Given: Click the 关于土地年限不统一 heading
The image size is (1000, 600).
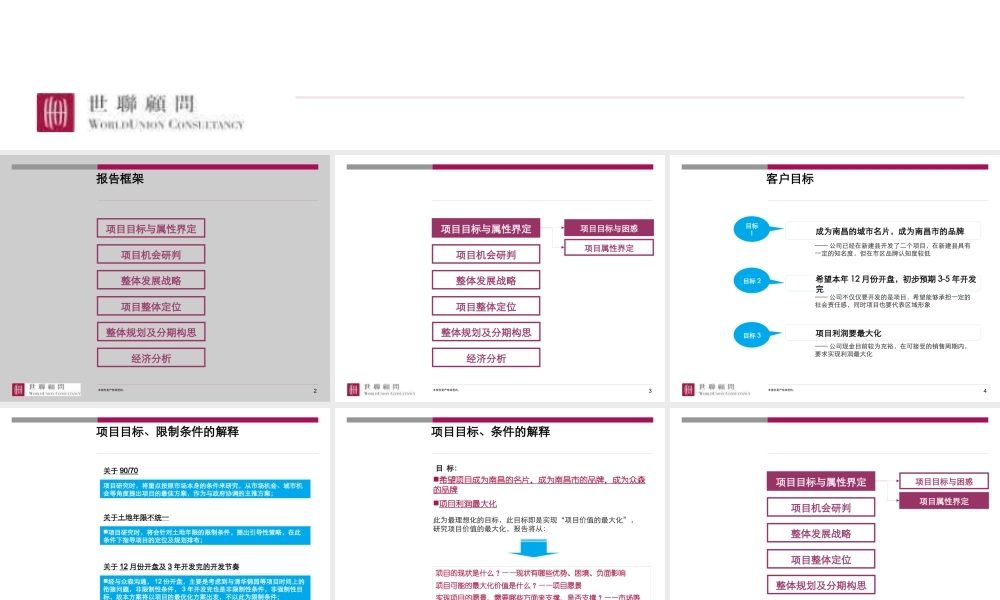Looking at the screenshot, I should pyautogui.click(x=136, y=518).
